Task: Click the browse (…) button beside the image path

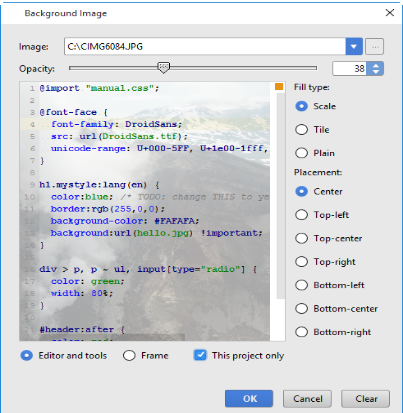Action: coord(375,46)
